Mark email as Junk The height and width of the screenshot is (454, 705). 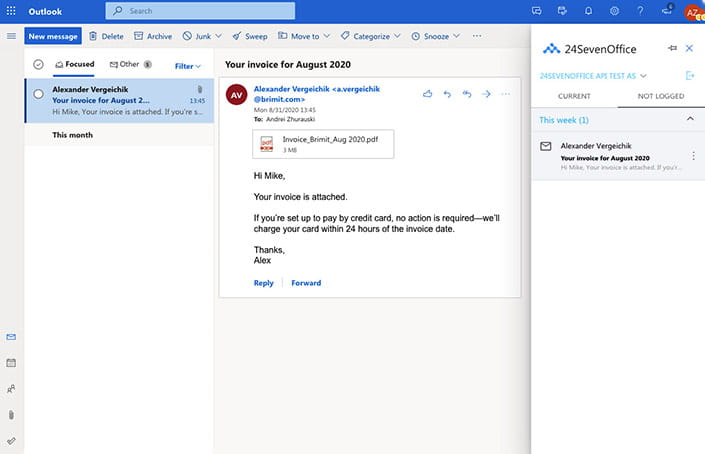[197, 36]
